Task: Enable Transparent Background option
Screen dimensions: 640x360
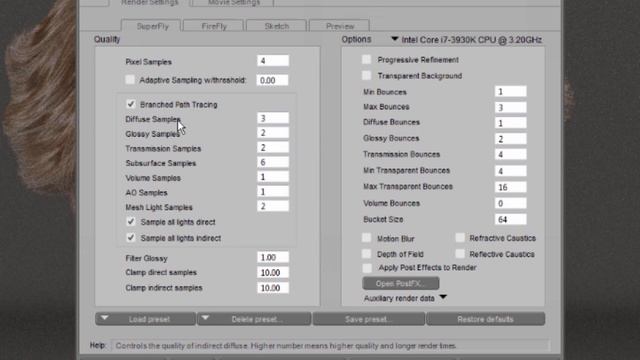Action: coord(367,76)
